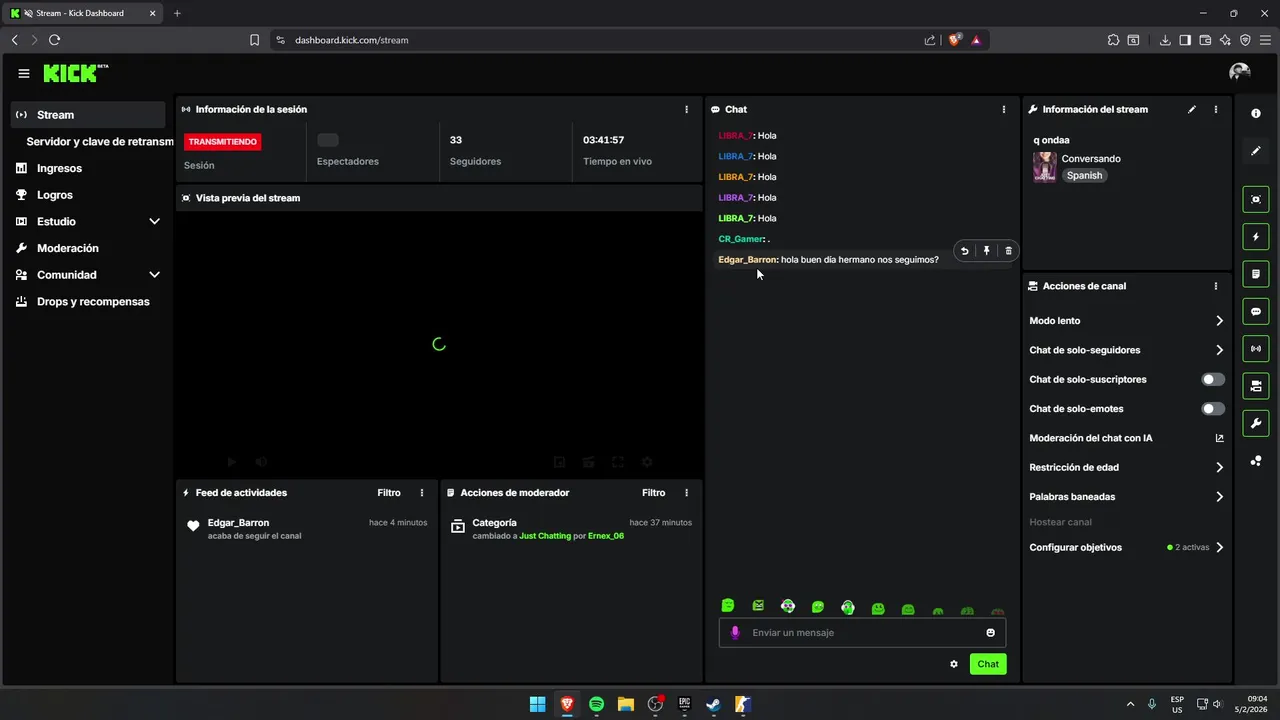The width and height of the screenshot is (1280, 720).
Task: Open Acciones de moderador options menu
Action: pyautogui.click(x=686, y=493)
